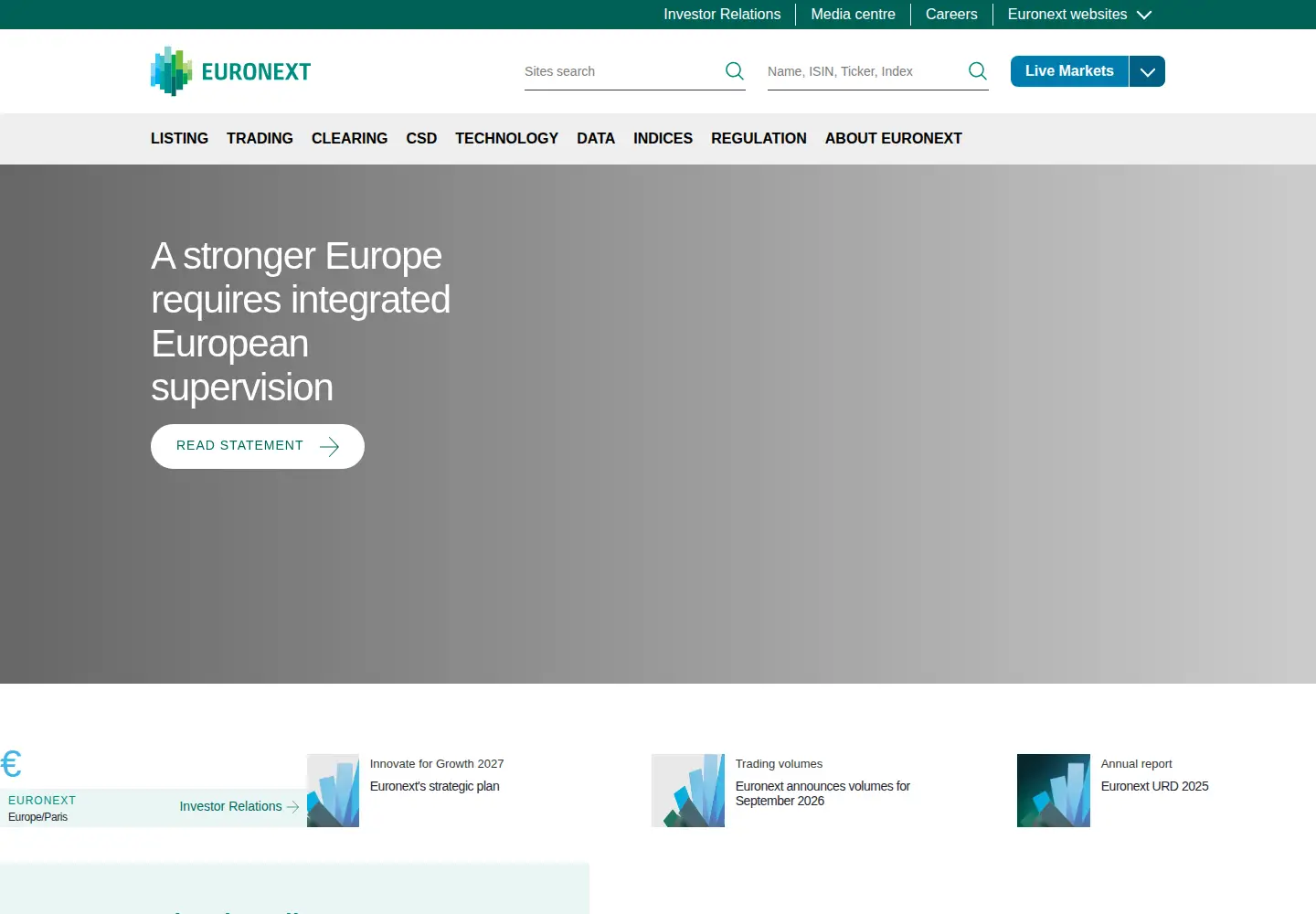Open the Trading volumes thumbnail image
Viewport: 1316px width, 914px height.
click(x=688, y=791)
